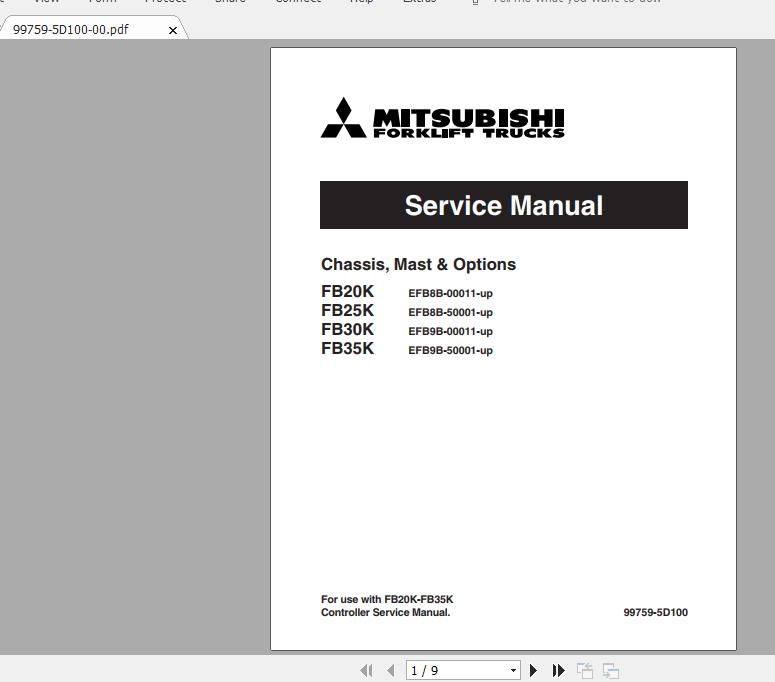Click the next view icon
The image size is (775, 682).
pyautogui.click(x=611, y=671)
